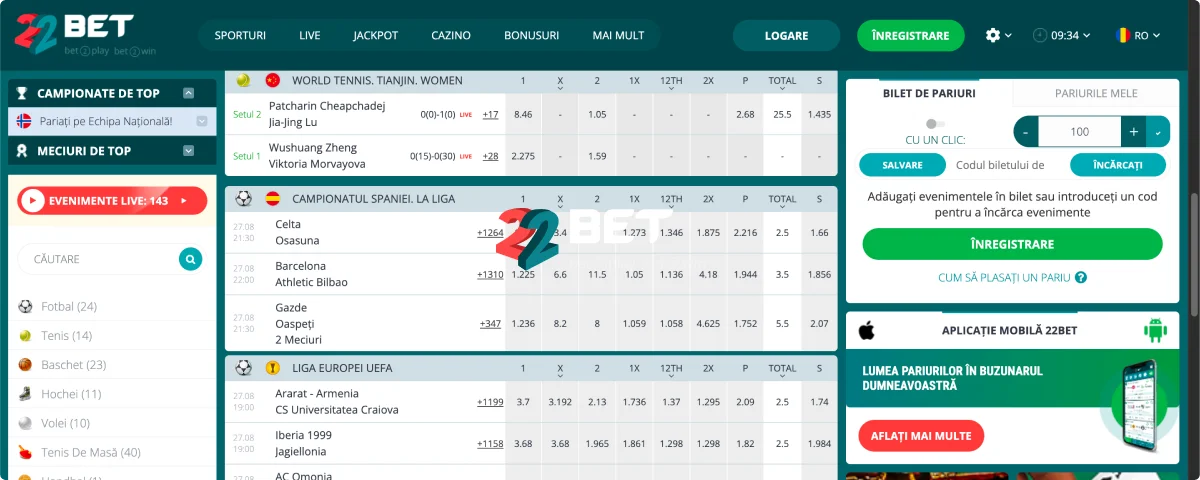Click the Logare button
1200x480 pixels.
coord(786,36)
